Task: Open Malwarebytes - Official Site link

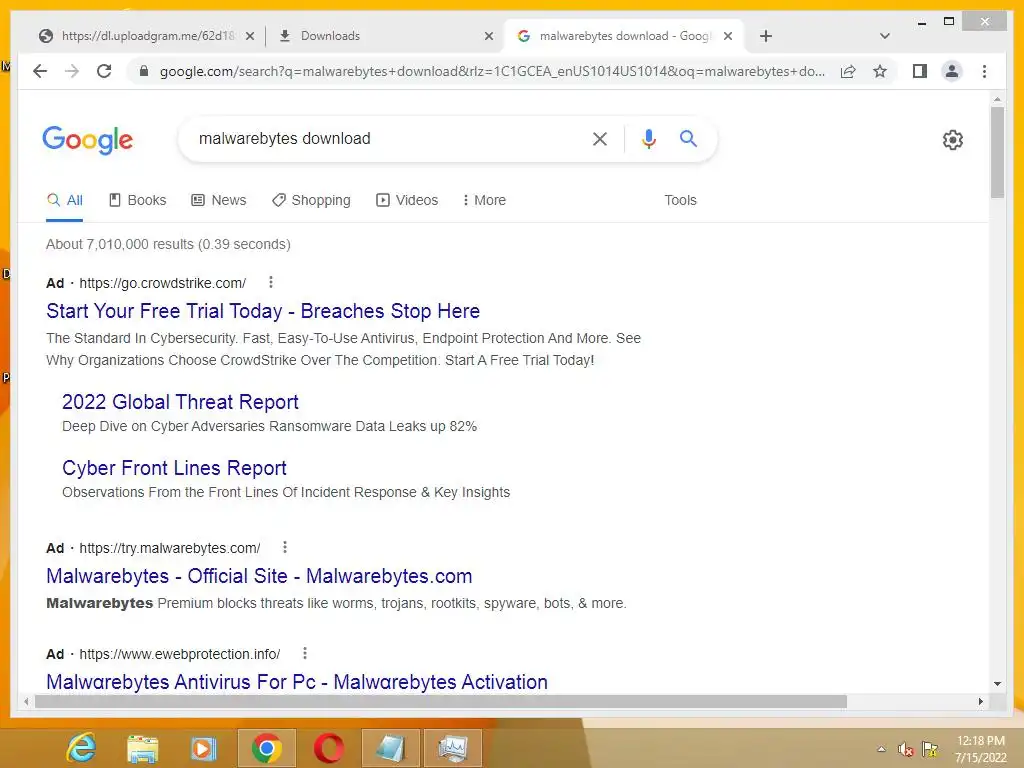Action: pyautogui.click(x=259, y=576)
